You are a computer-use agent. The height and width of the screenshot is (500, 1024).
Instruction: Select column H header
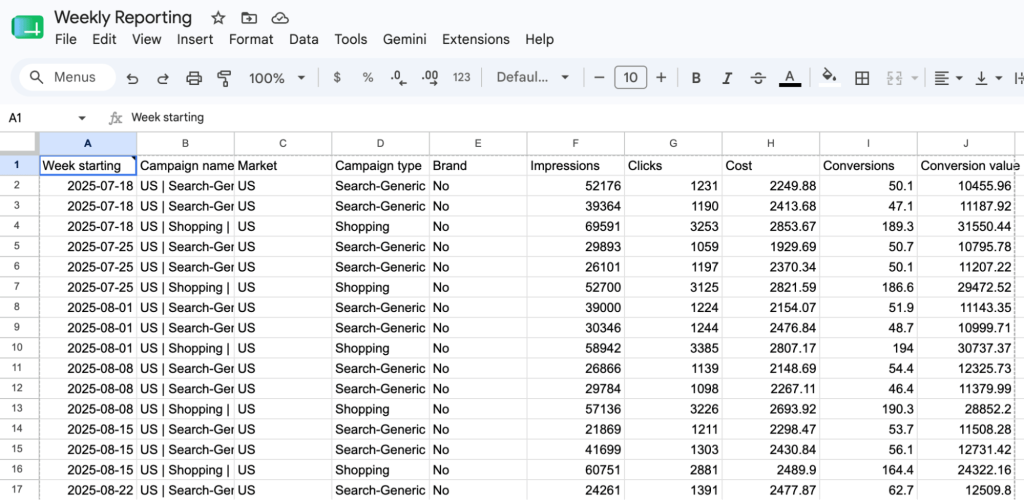[771, 144]
